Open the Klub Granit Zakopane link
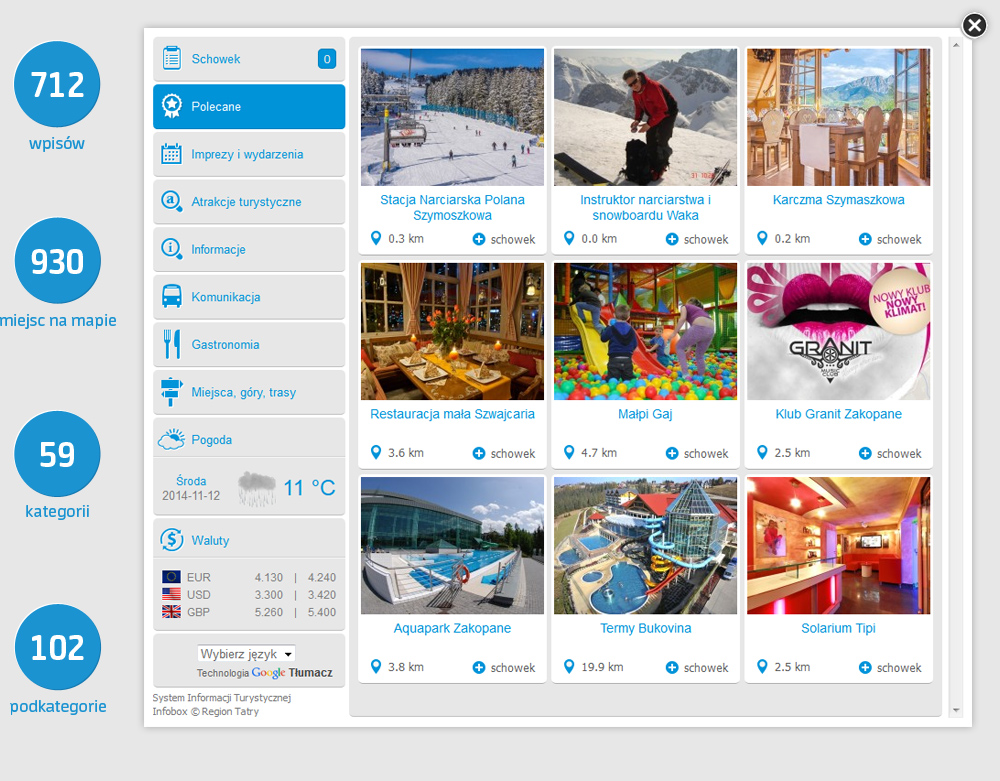Image resolution: width=1000 pixels, height=781 pixels. [838, 414]
